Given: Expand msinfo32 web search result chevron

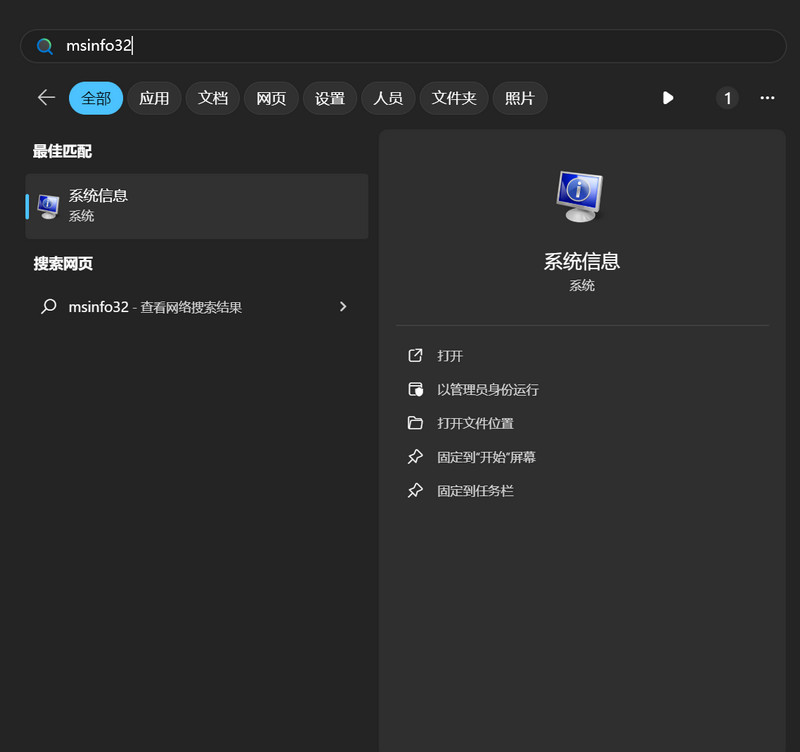Looking at the screenshot, I should pyautogui.click(x=343, y=307).
